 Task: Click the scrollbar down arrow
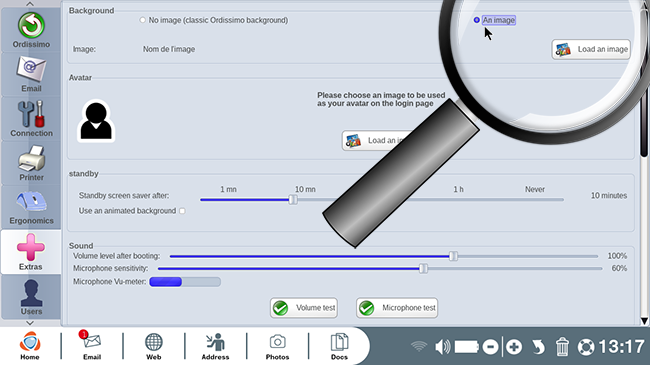pos(644,321)
